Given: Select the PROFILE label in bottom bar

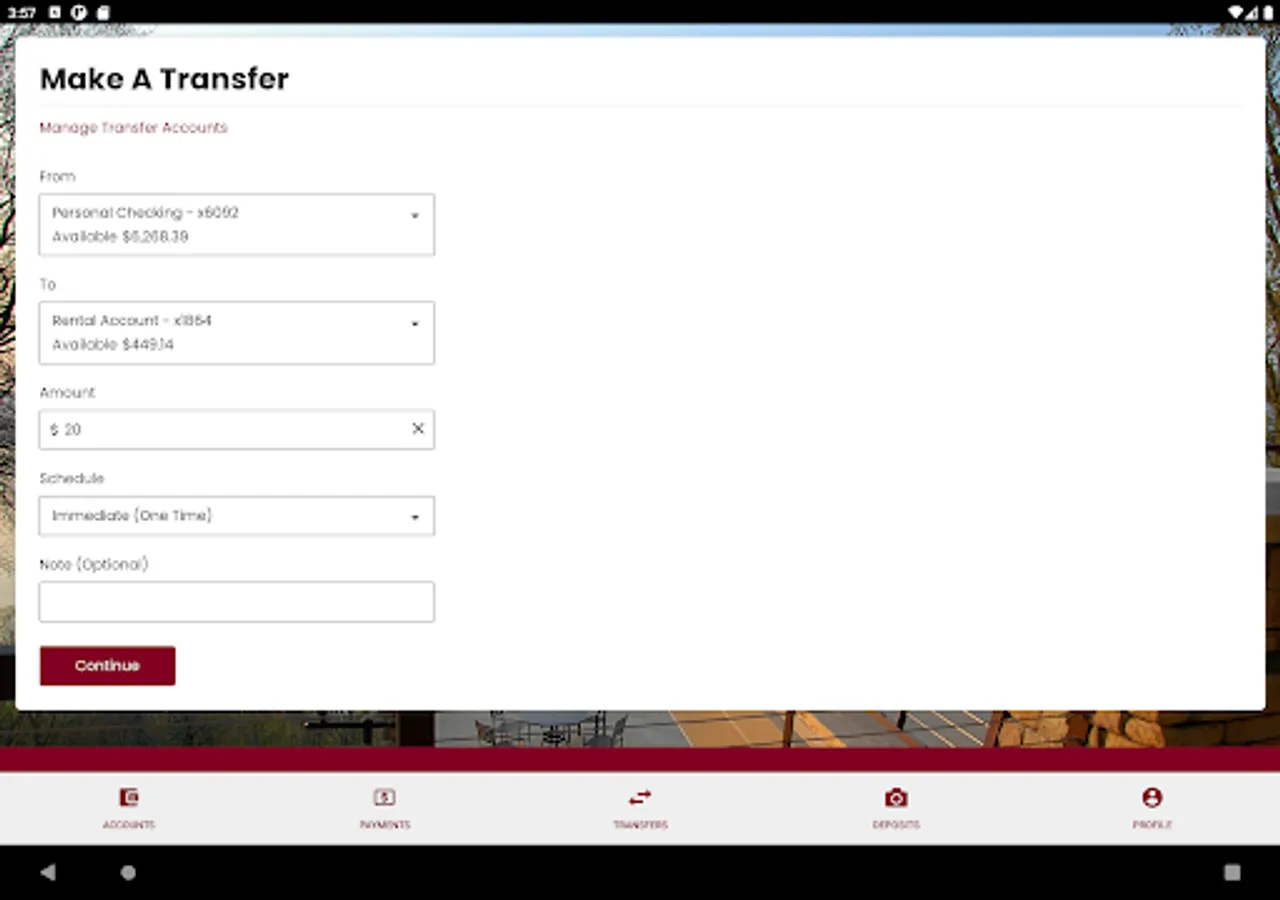Looking at the screenshot, I should click(1152, 825).
